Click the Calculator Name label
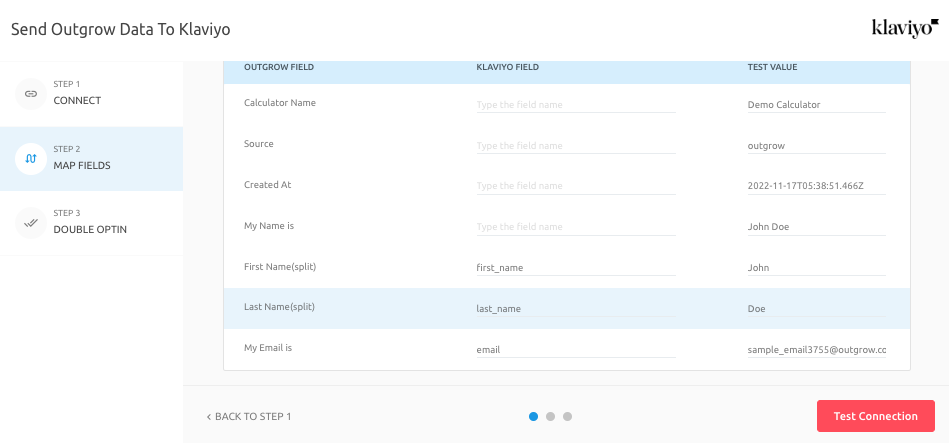Viewport: 949px width, 443px height. click(x=280, y=103)
